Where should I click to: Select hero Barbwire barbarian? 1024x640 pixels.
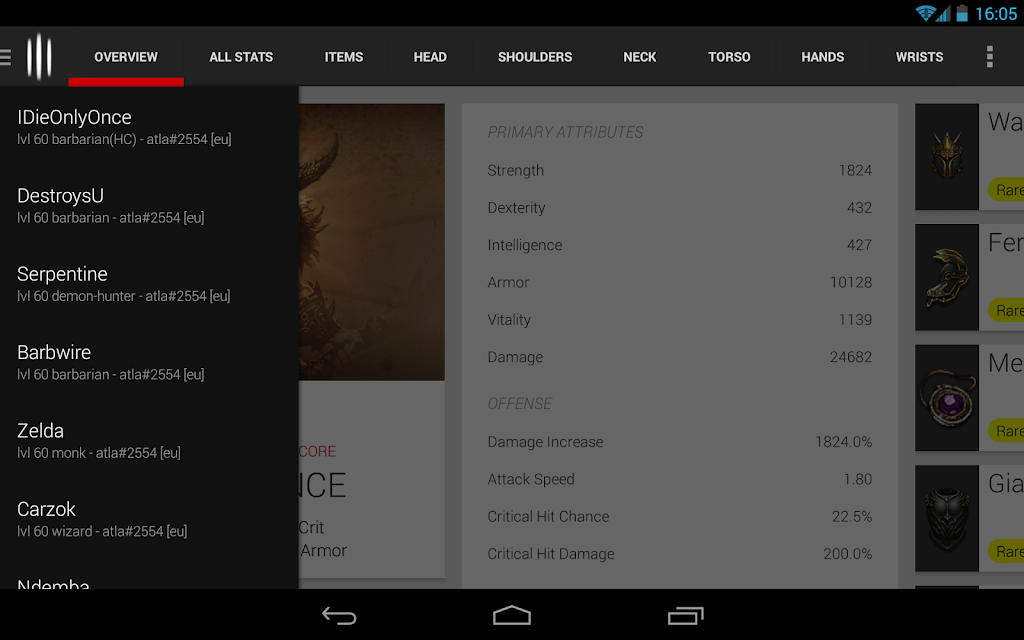[x=149, y=362]
